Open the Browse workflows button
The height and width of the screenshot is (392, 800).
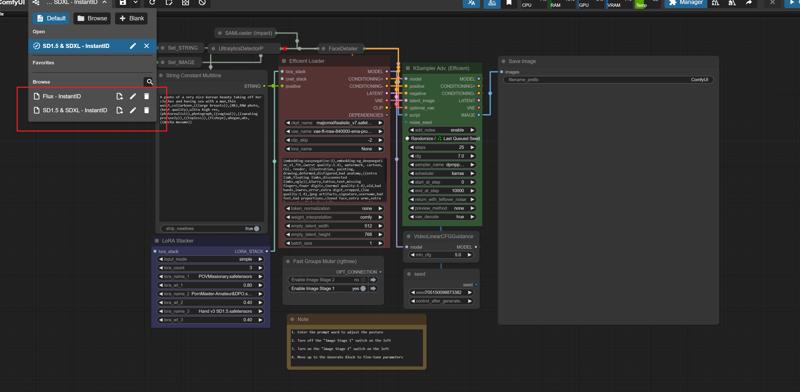pos(92,18)
